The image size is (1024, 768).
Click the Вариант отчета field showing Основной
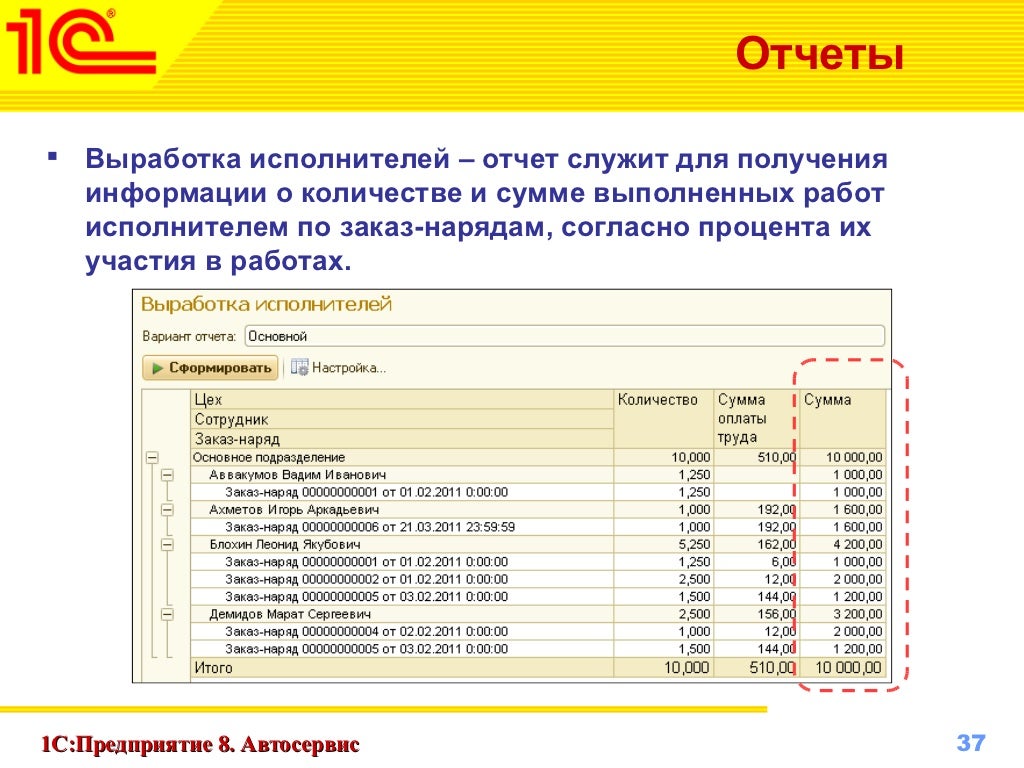point(564,336)
